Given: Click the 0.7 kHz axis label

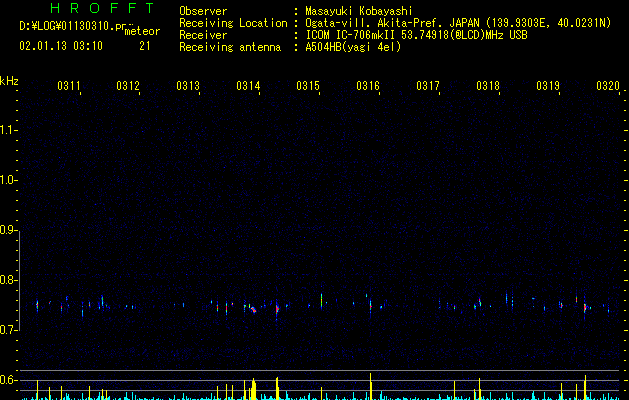Looking at the screenshot, I should [8, 330].
